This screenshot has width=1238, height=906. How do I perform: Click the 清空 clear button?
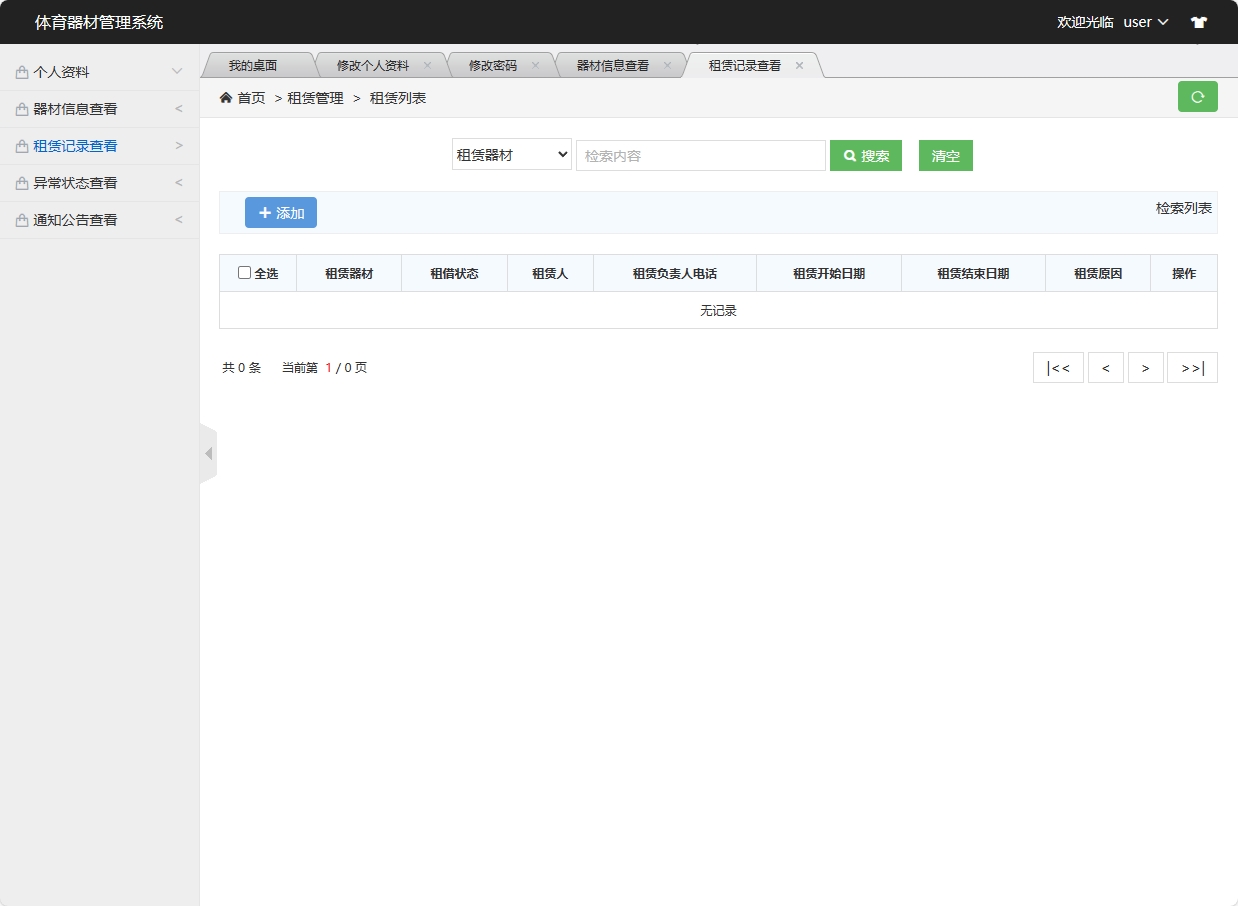coord(945,155)
